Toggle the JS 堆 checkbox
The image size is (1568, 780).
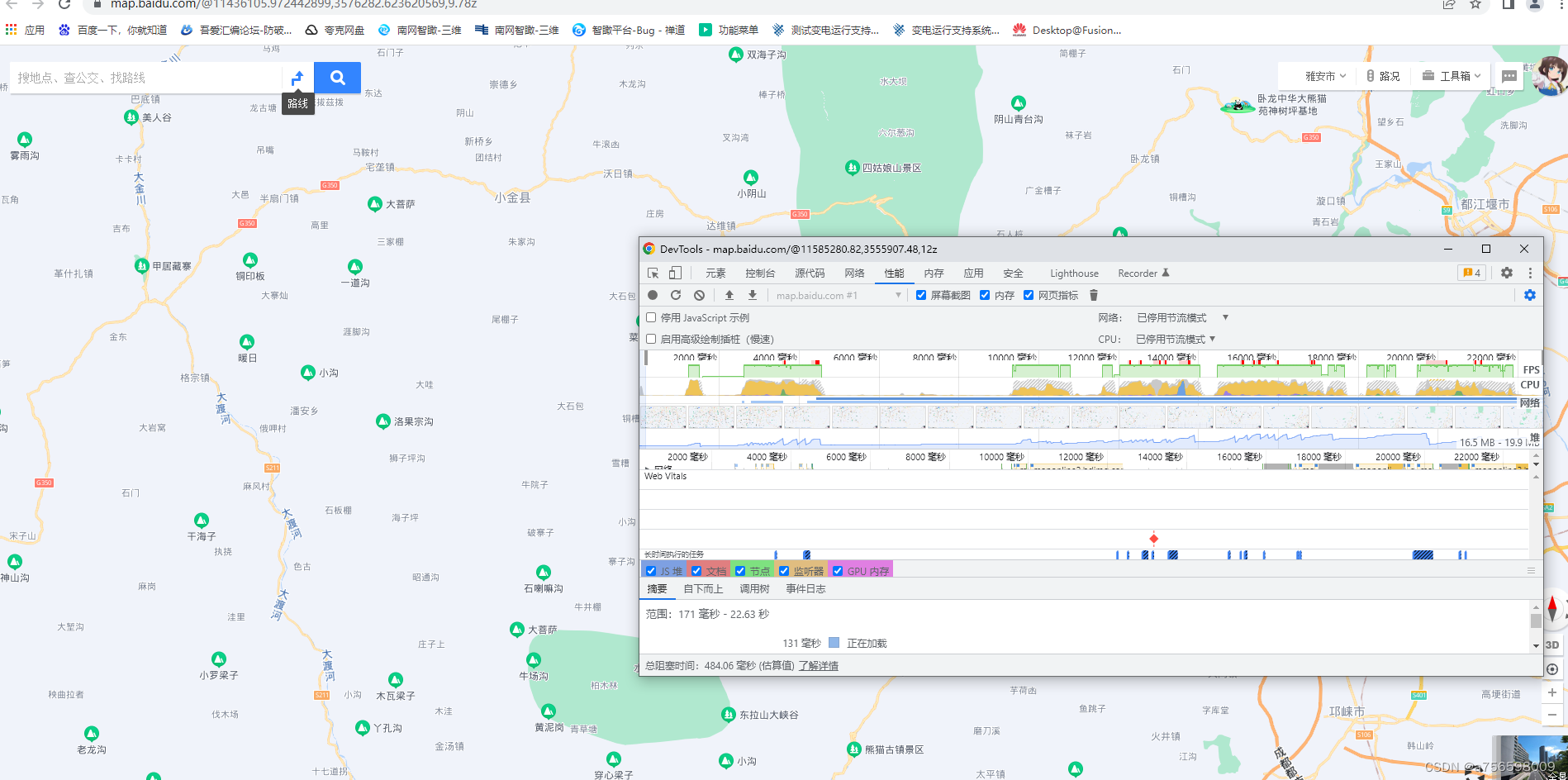pyautogui.click(x=651, y=571)
